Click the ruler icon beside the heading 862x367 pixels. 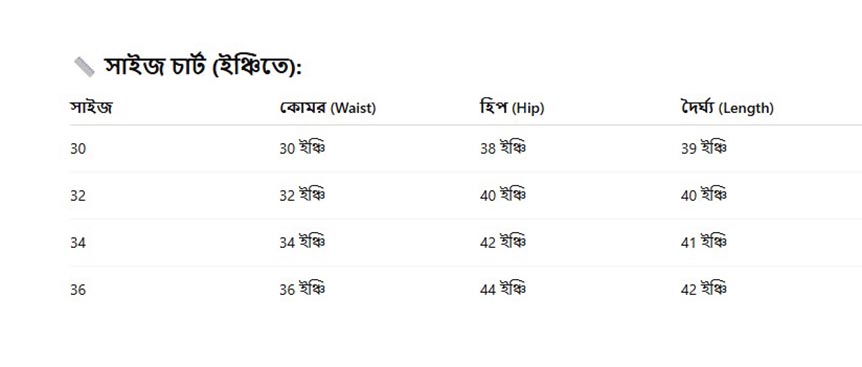(84, 67)
